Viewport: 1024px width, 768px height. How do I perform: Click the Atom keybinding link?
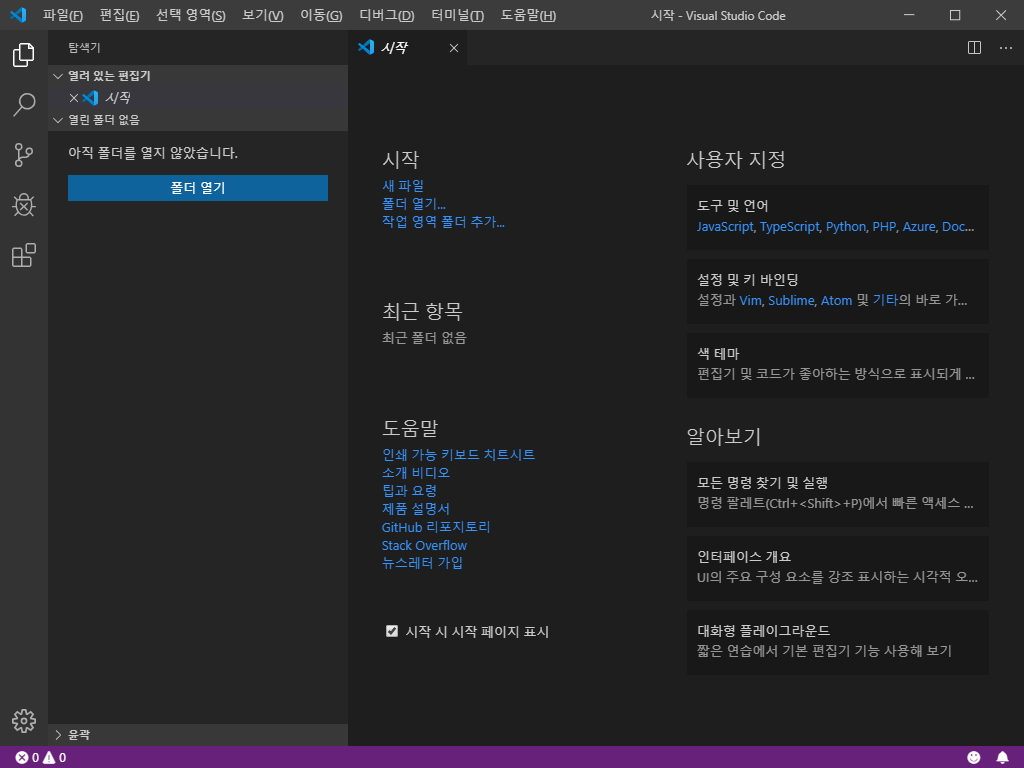coord(837,300)
